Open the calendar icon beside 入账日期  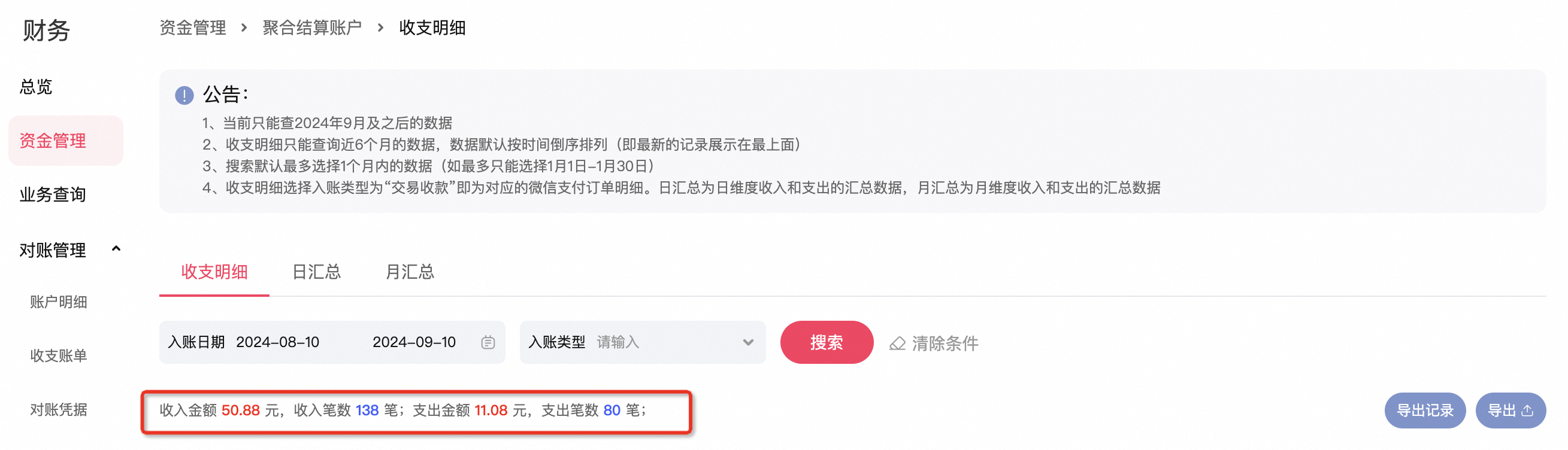tap(488, 342)
